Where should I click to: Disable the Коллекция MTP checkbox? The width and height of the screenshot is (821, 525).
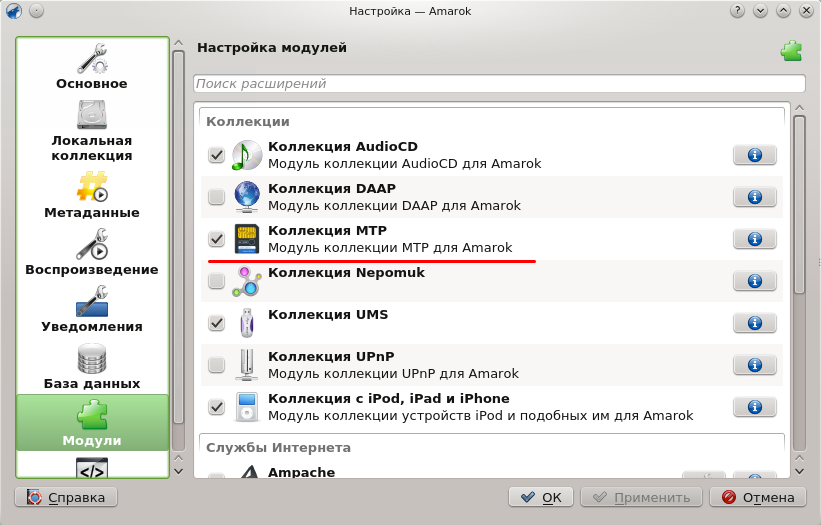(x=216, y=239)
